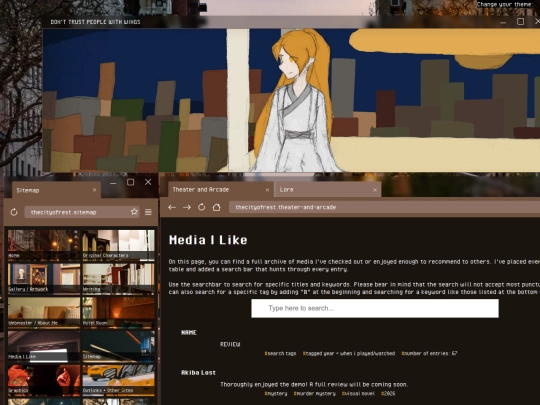Open the Media I Like thumbnail
The height and width of the screenshot is (405, 540).
[x=44, y=346]
